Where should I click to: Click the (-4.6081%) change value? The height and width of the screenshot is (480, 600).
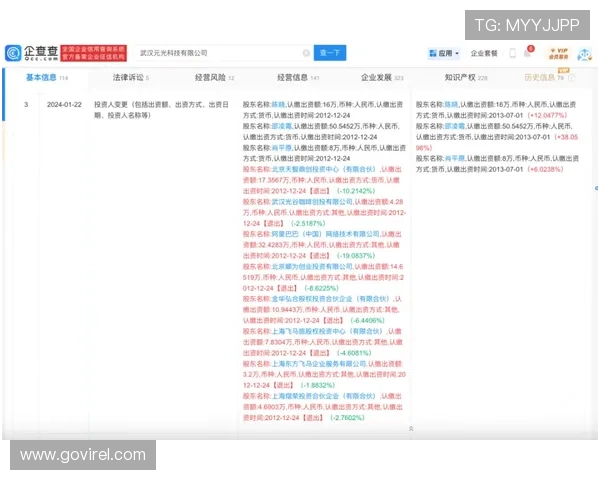354,353
